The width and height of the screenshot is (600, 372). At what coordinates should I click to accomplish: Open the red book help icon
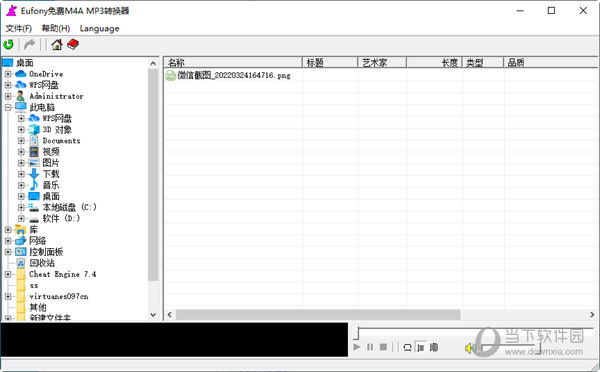(x=73, y=44)
